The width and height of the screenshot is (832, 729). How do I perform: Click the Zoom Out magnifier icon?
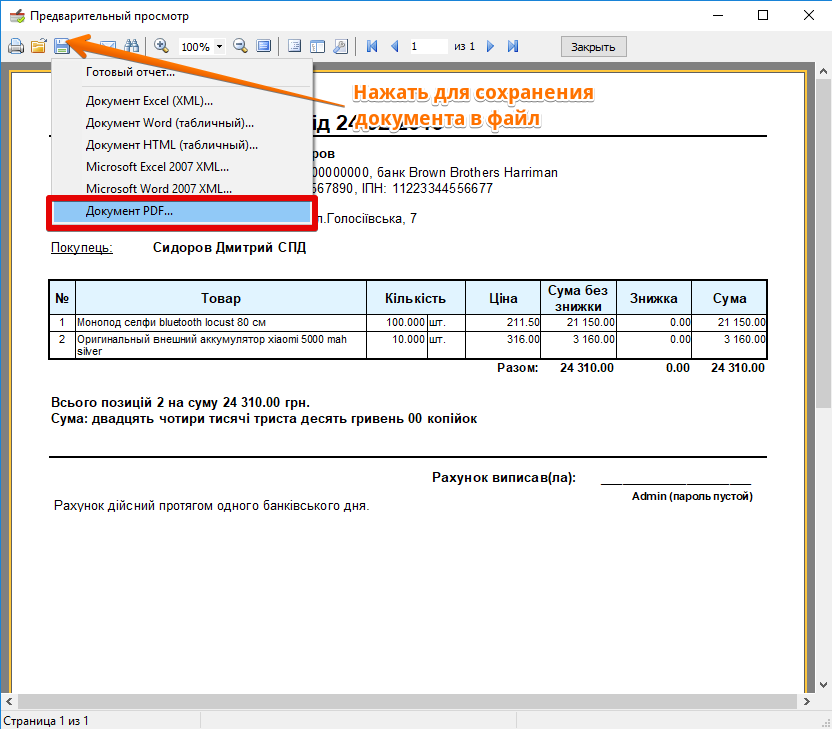(x=240, y=47)
